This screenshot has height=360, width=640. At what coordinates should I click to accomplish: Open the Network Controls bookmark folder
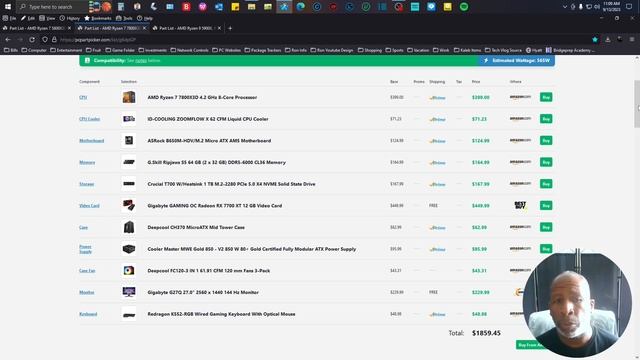click(x=189, y=50)
